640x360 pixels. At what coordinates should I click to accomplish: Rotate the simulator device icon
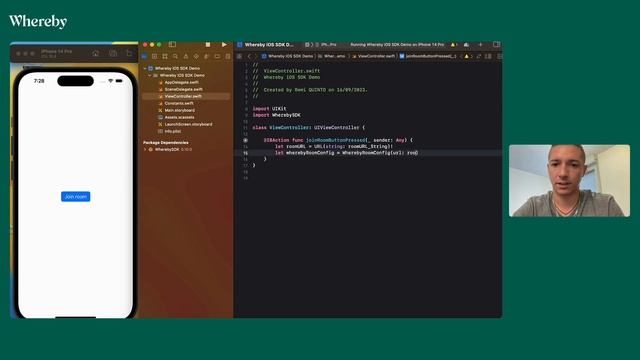(x=129, y=53)
